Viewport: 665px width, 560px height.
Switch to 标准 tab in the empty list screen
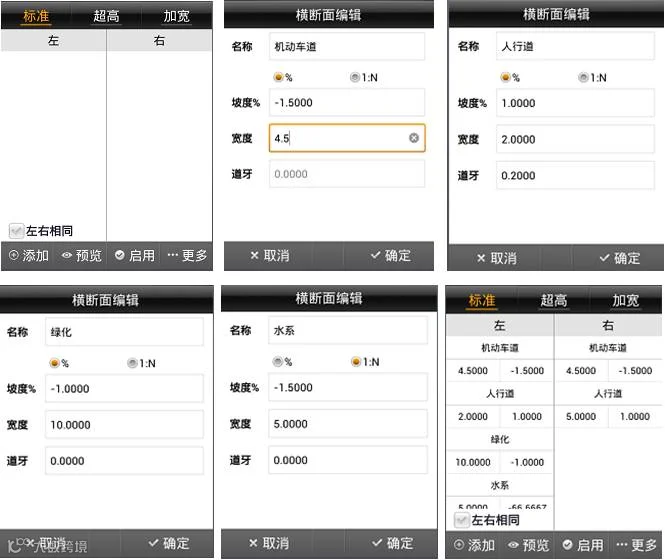coord(36,16)
